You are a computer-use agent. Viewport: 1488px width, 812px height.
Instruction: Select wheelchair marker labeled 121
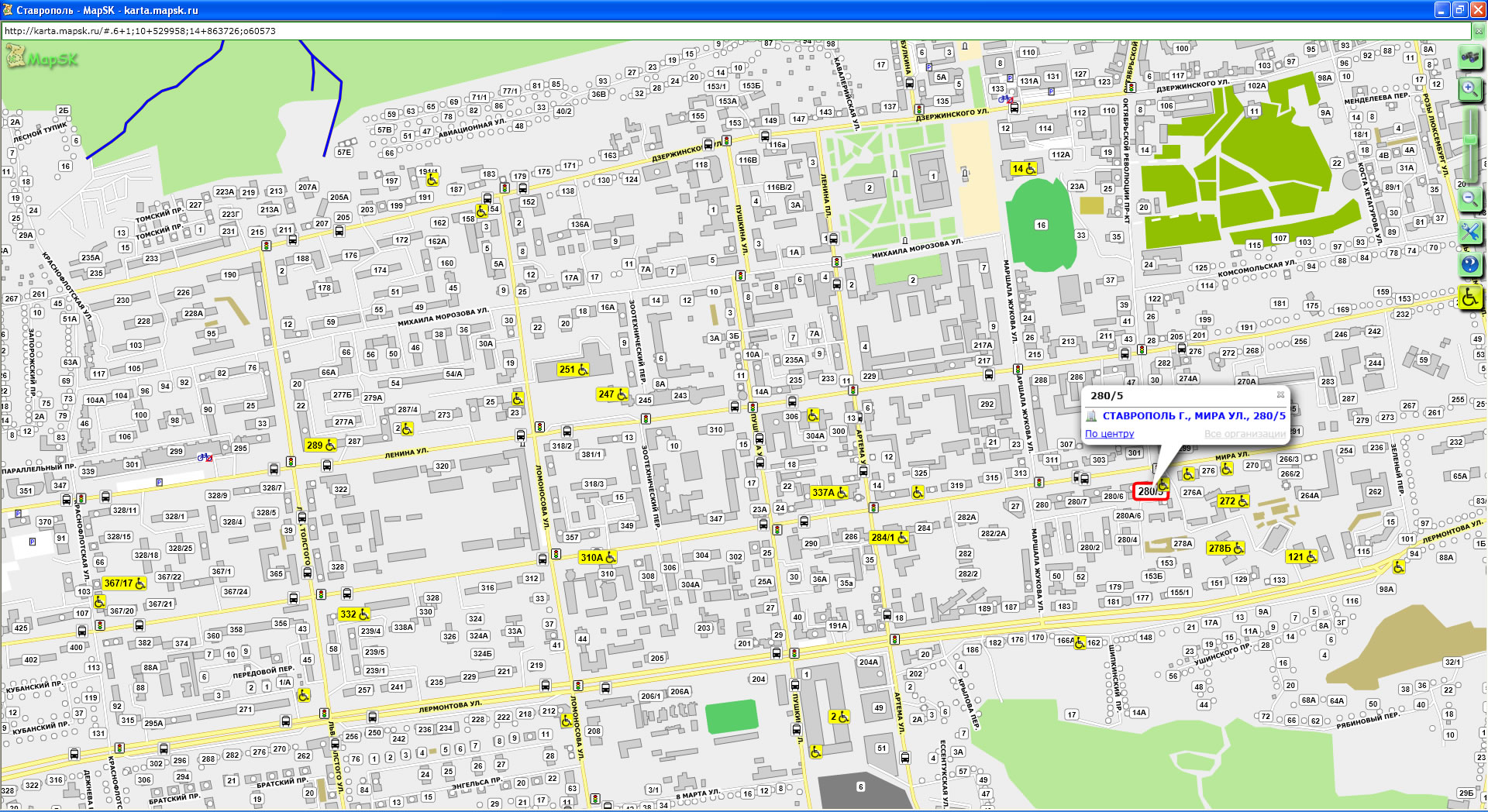click(1302, 556)
